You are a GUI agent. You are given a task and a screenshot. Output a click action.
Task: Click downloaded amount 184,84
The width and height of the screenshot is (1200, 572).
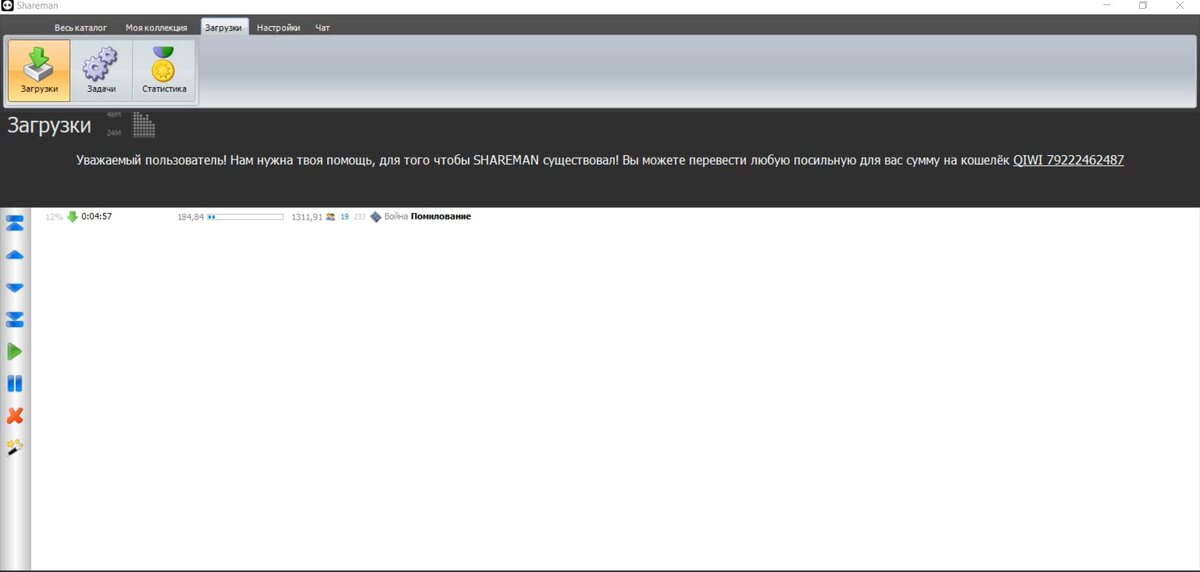point(190,216)
